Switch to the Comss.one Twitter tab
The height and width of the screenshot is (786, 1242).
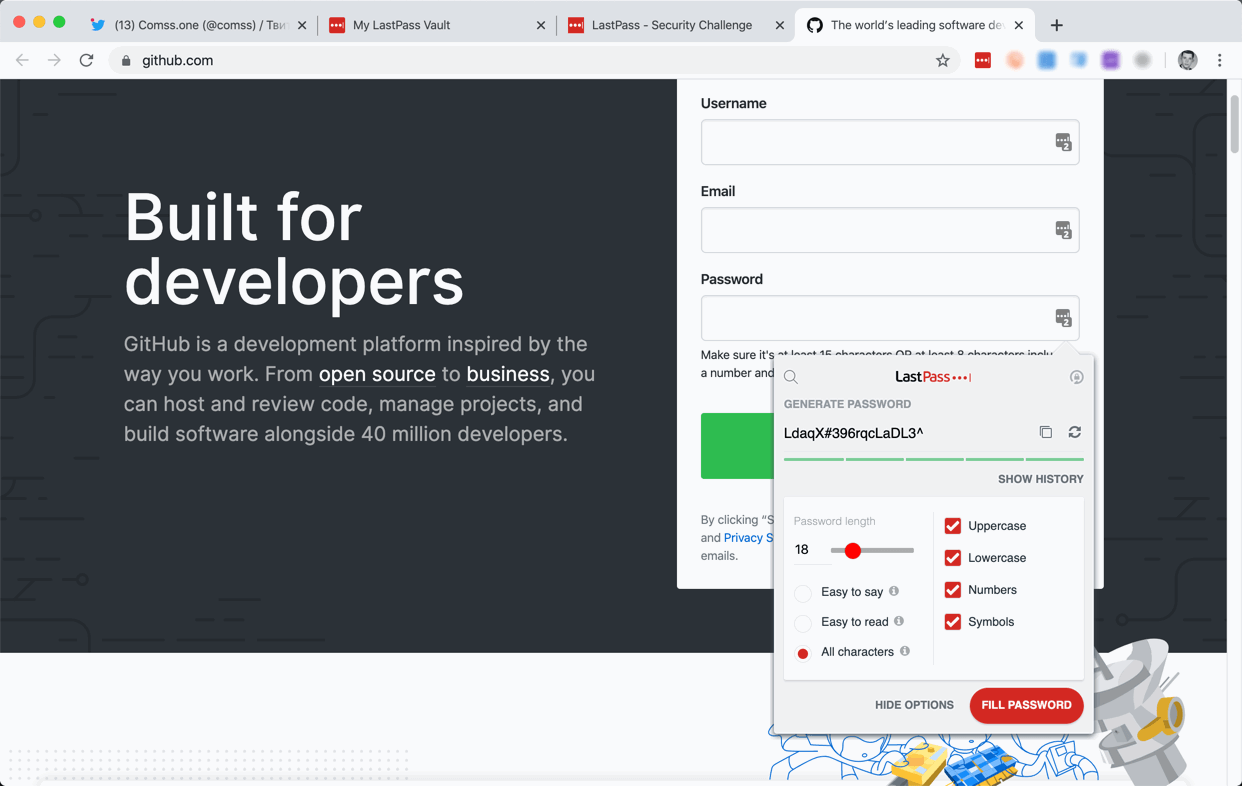(x=198, y=25)
